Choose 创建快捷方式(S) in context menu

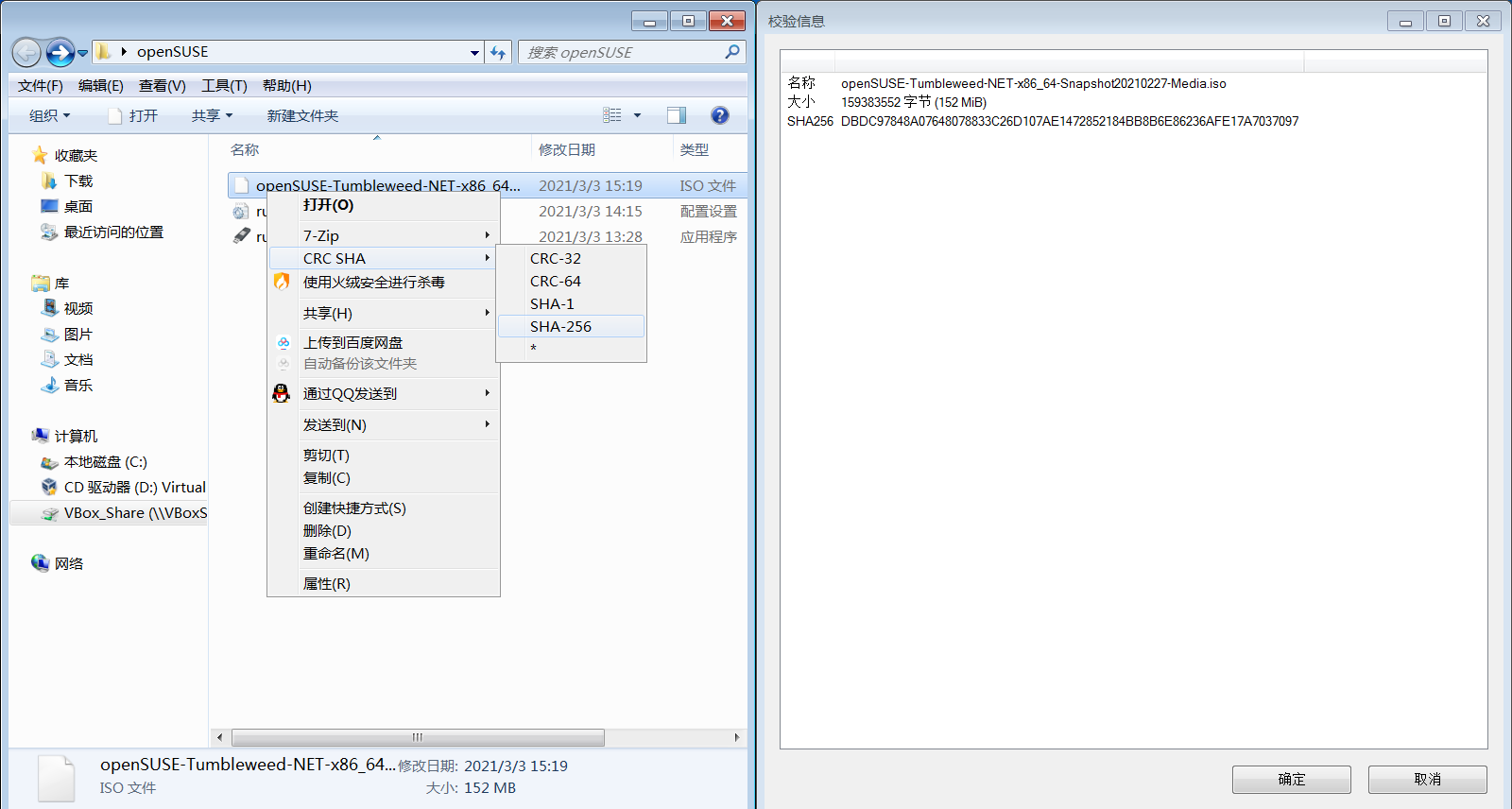(384, 508)
